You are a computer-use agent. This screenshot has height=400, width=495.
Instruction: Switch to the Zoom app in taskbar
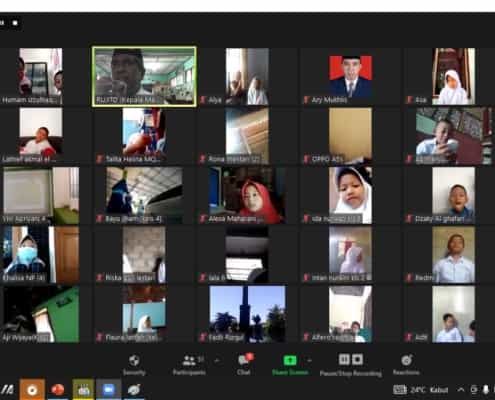coord(108,389)
